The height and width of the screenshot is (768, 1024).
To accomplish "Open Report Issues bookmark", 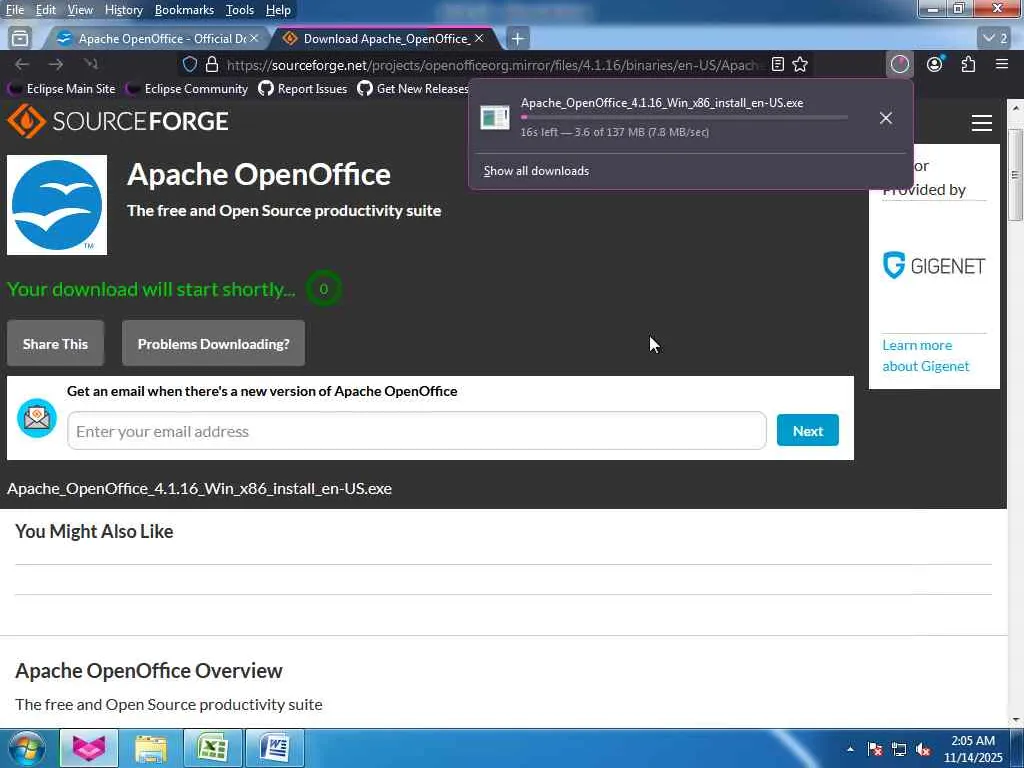I will (303, 89).
